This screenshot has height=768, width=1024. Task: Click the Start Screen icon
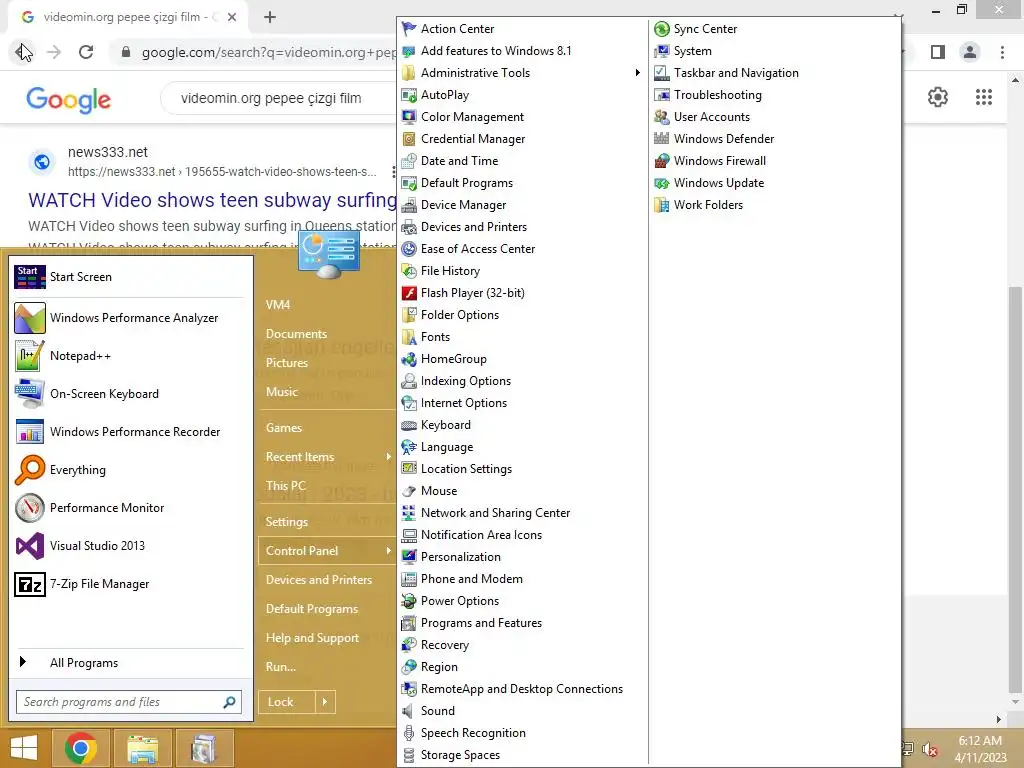[x=29, y=277]
